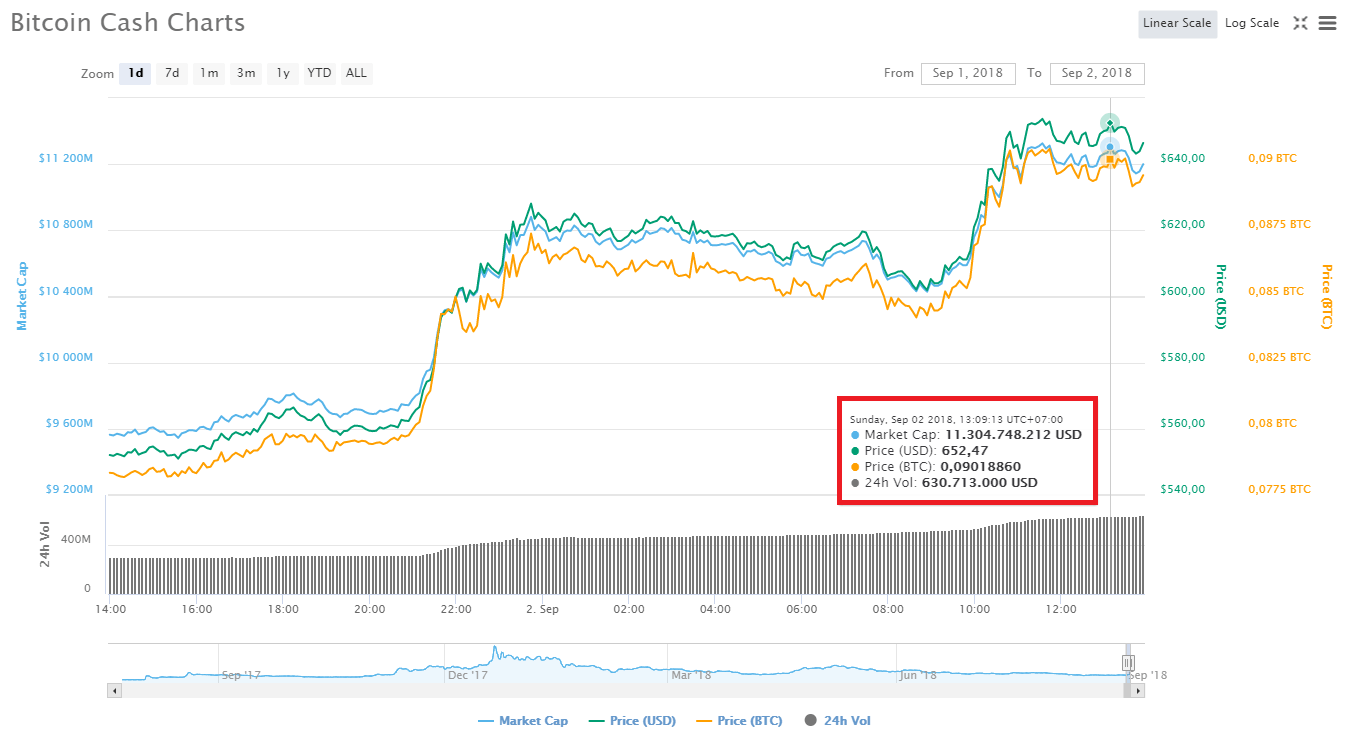
Task: Click the 22:00 time axis label
Action: pos(456,609)
